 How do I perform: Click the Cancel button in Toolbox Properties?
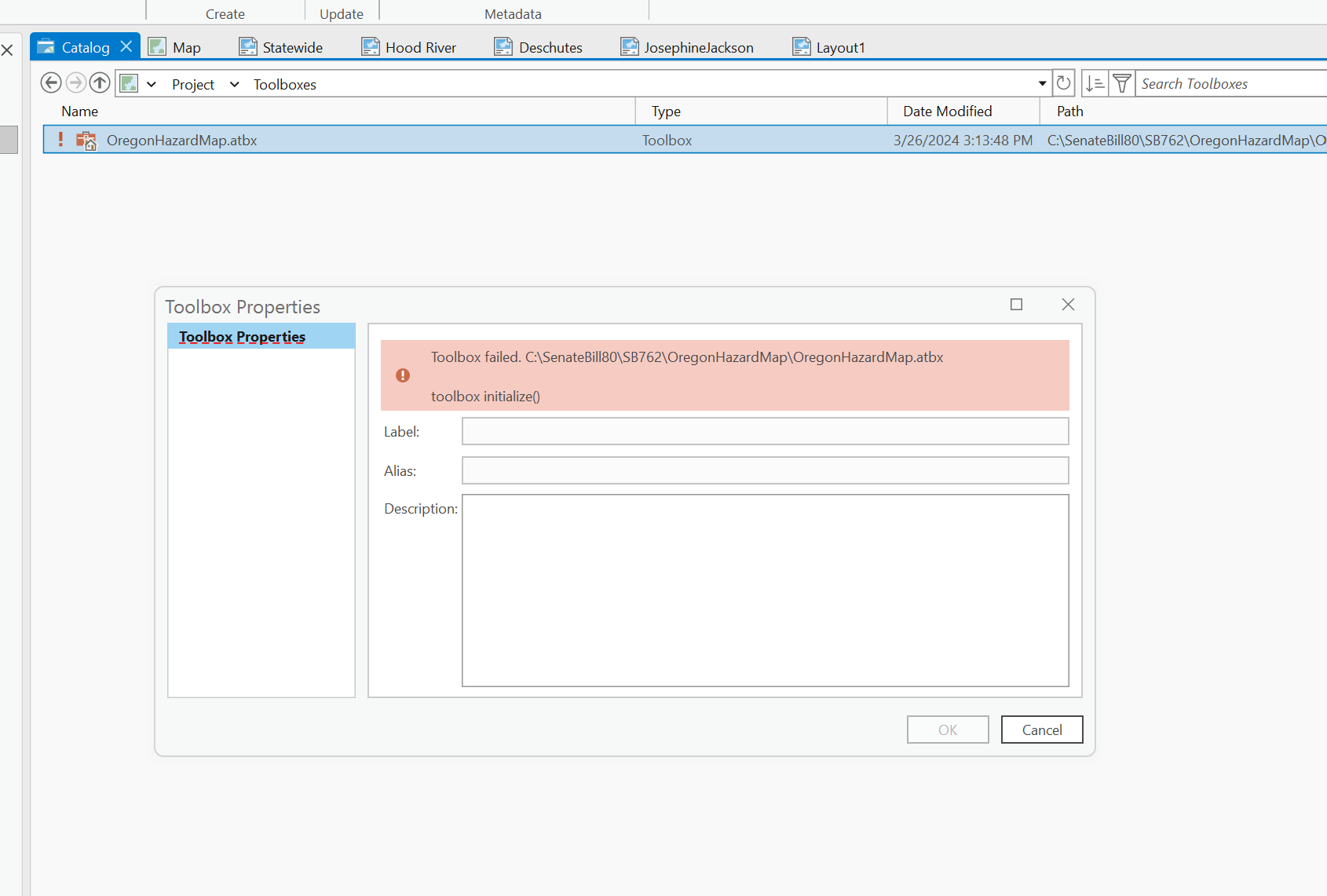point(1042,730)
